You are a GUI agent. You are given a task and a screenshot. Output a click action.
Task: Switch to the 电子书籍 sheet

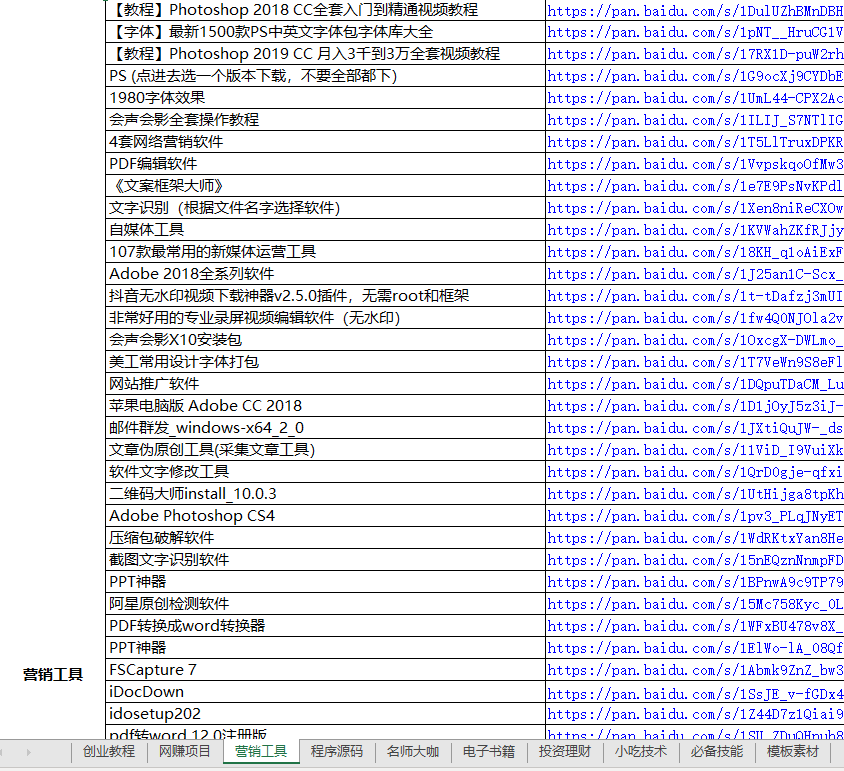tap(488, 751)
